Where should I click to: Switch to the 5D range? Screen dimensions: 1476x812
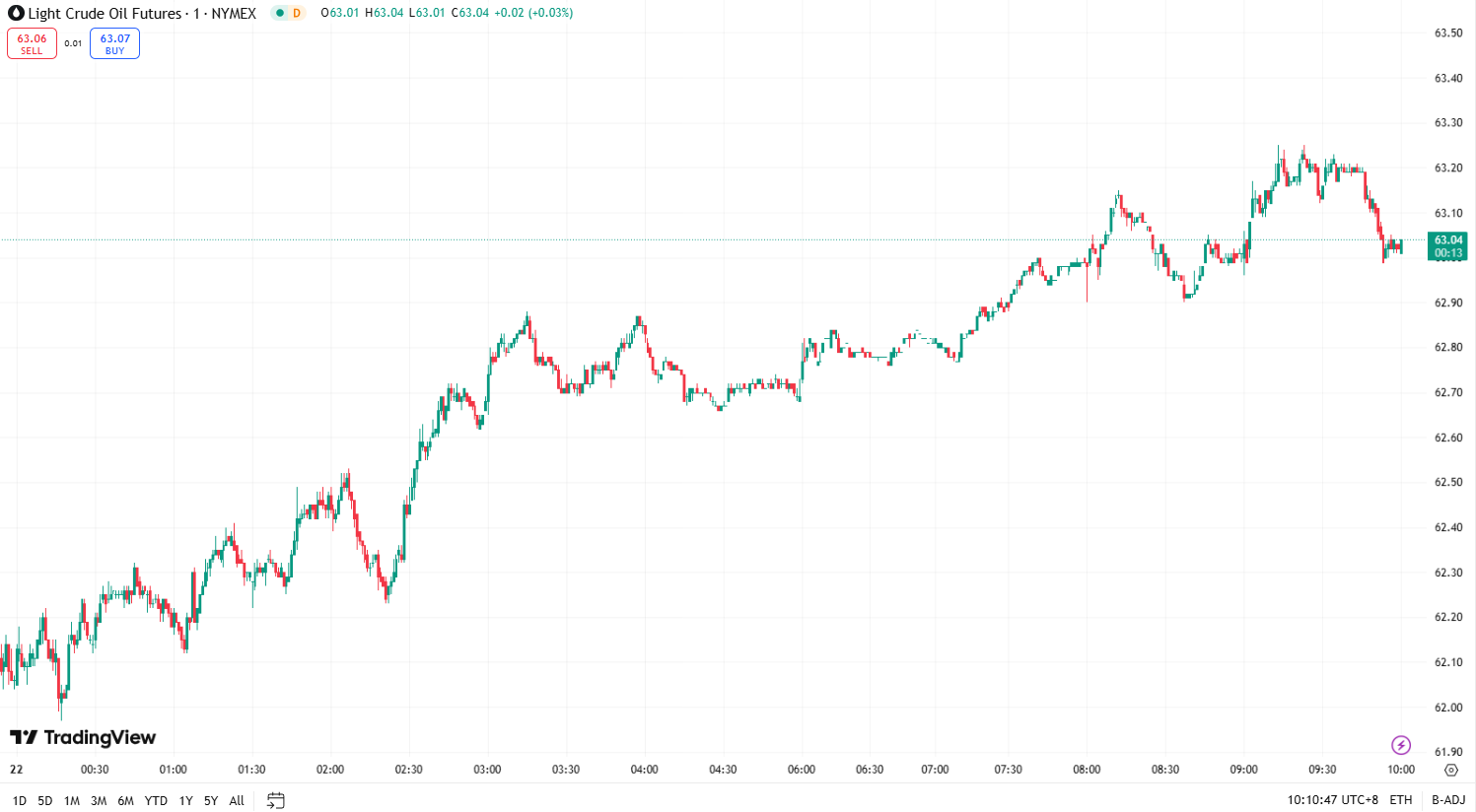[x=45, y=801]
